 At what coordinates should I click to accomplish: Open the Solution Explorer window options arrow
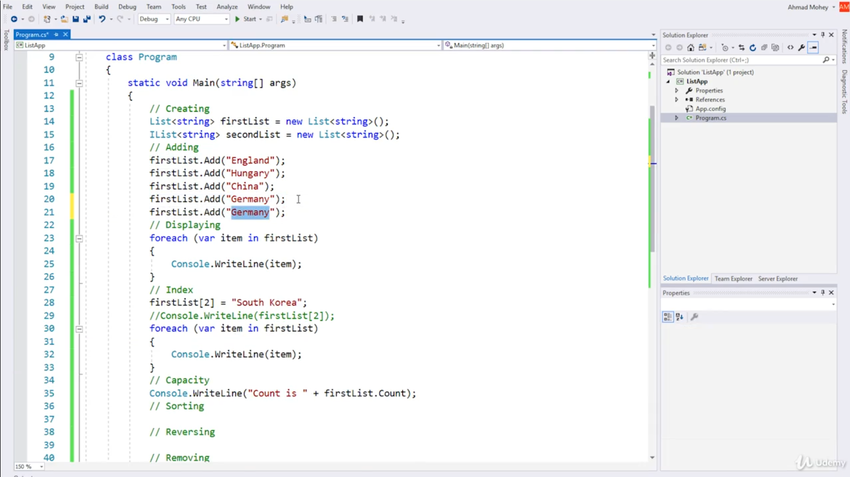coord(814,35)
